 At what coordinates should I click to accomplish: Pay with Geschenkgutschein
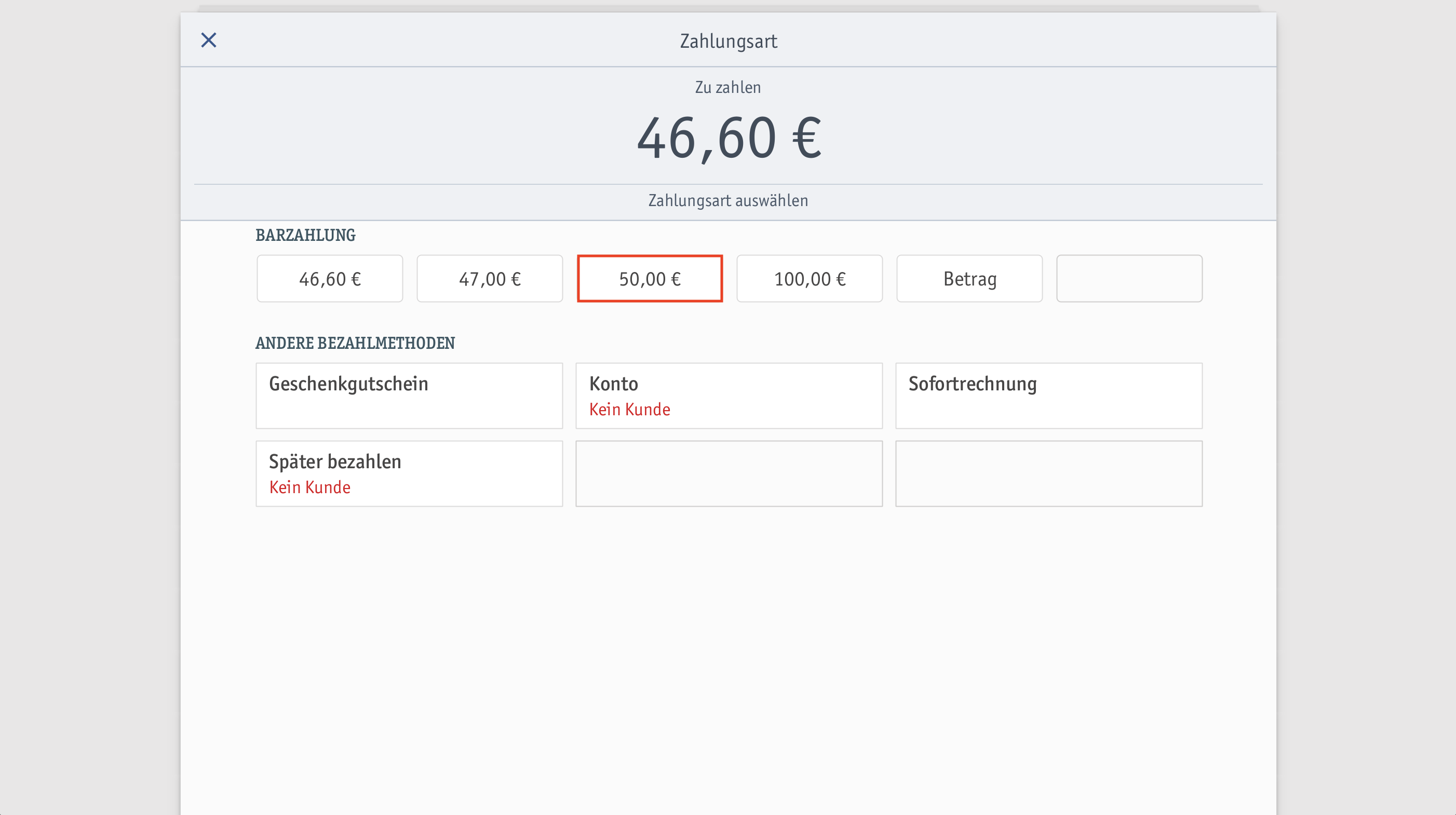pos(409,396)
